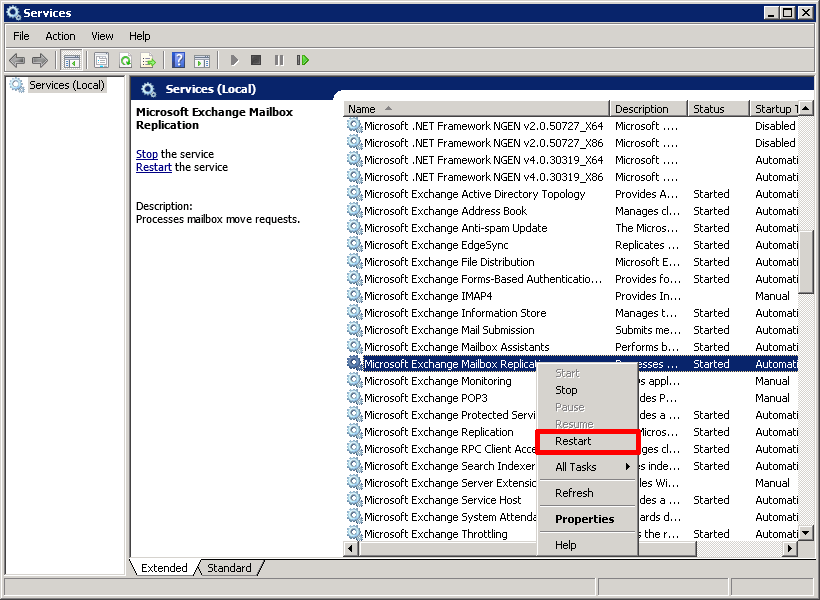Click the Export List toolbar icon
Screen dimensions: 820x600
click(149, 60)
